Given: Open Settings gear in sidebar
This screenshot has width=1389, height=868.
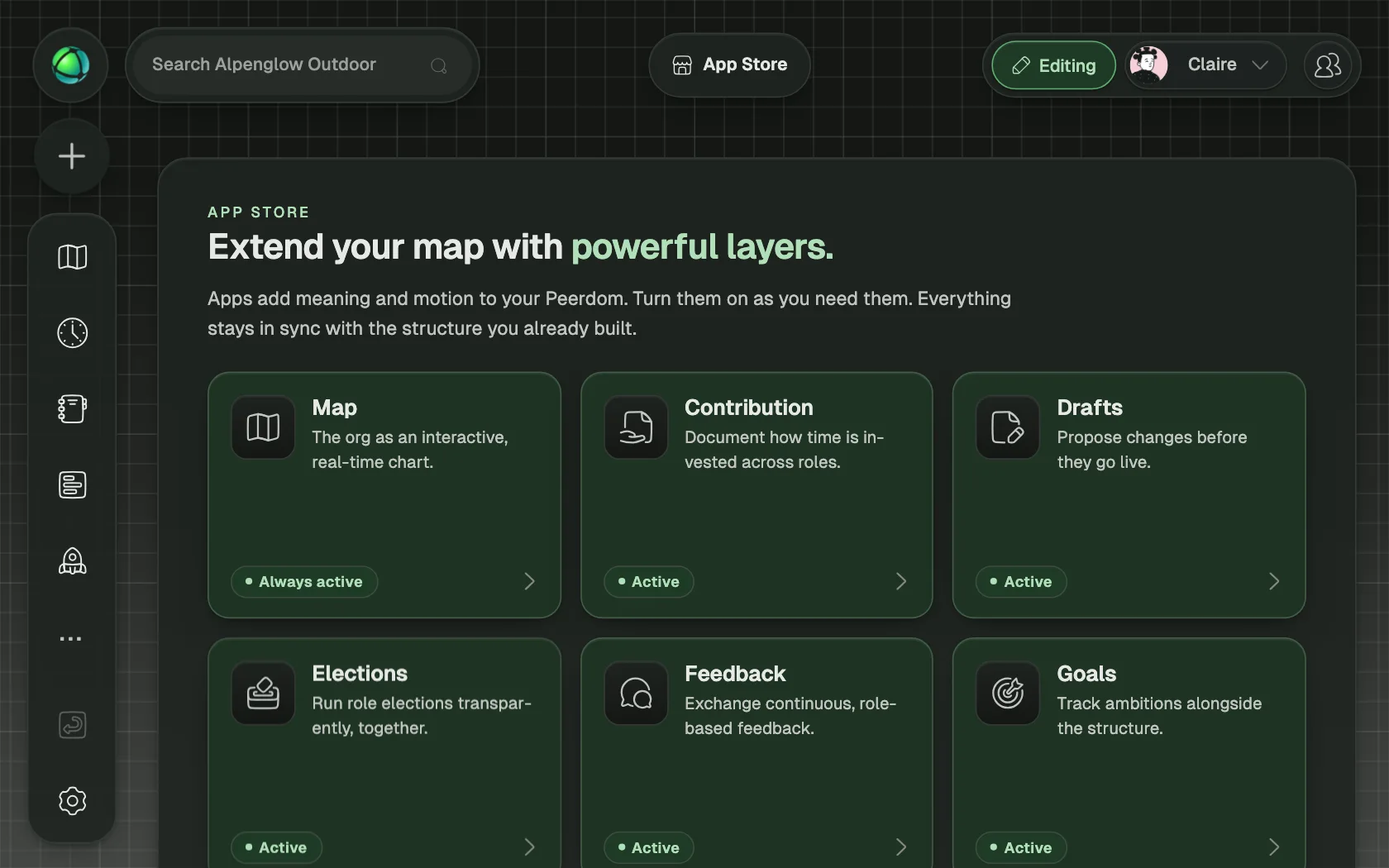Looking at the screenshot, I should pos(72,801).
